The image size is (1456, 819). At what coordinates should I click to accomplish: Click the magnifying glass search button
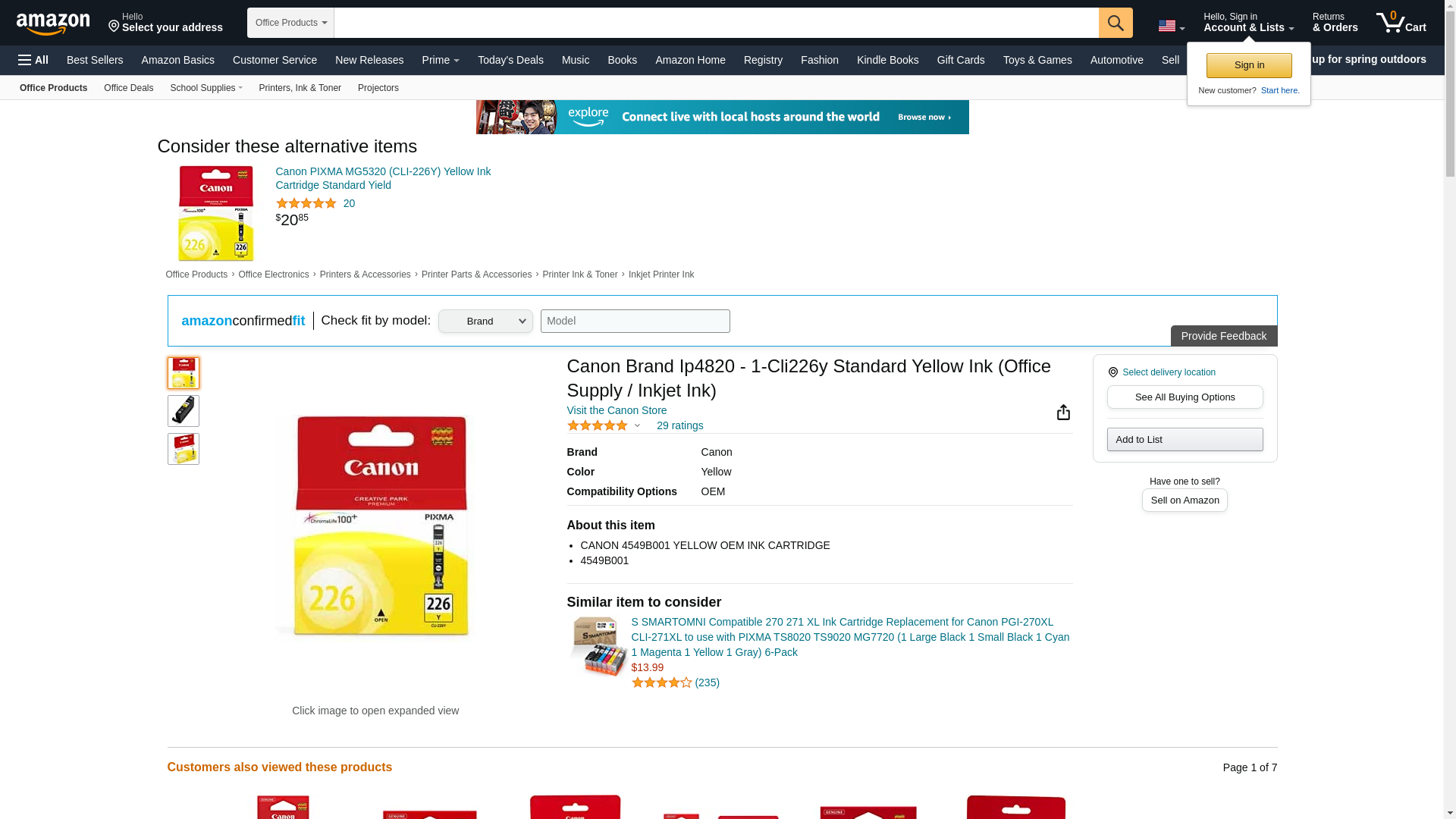point(1115,23)
